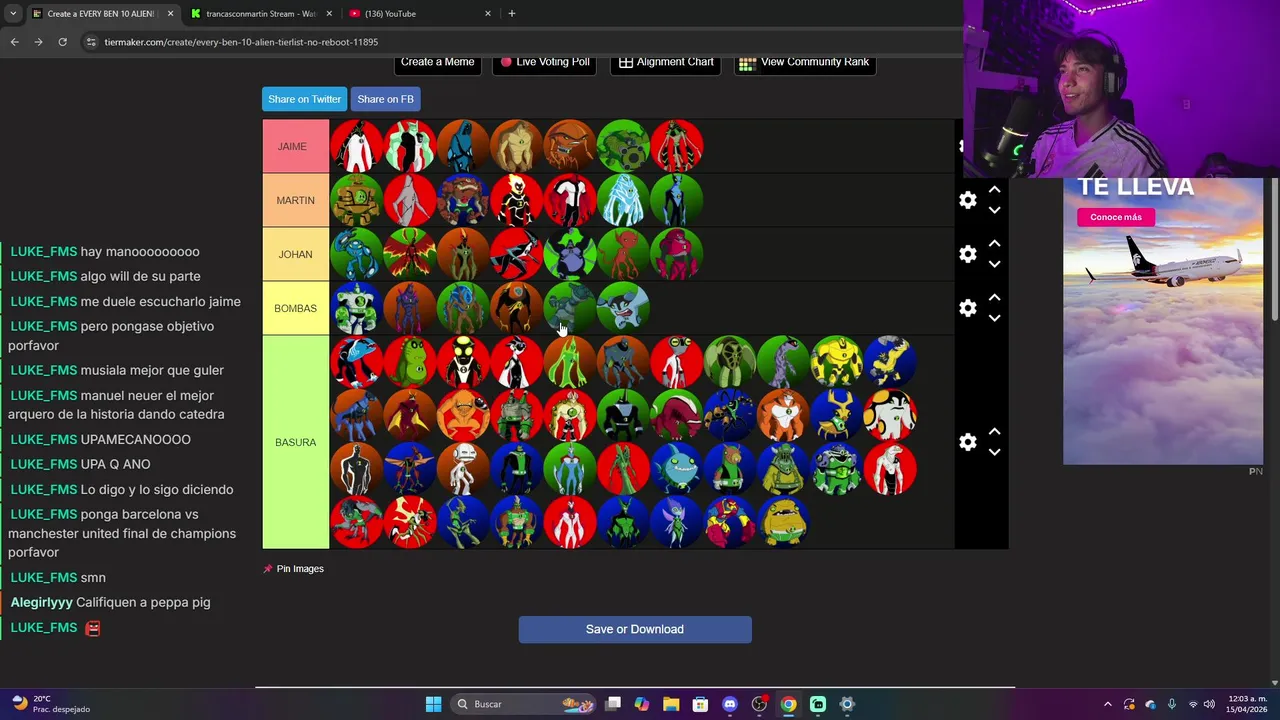Go back in browser history
The height and width of the screenshot is (720, 1280).
14,42
